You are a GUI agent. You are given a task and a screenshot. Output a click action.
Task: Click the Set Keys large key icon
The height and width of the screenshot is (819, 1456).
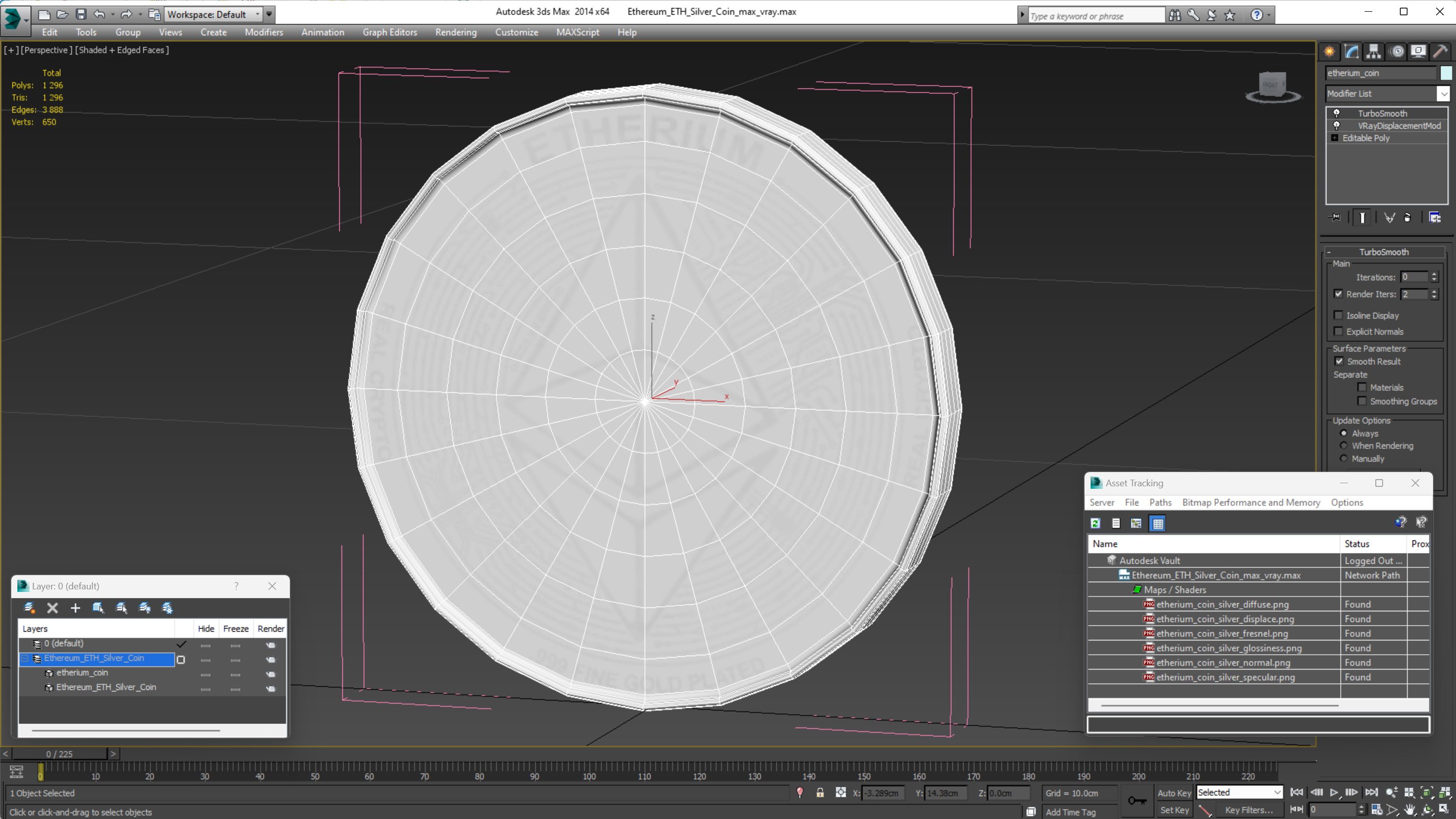1137,800
